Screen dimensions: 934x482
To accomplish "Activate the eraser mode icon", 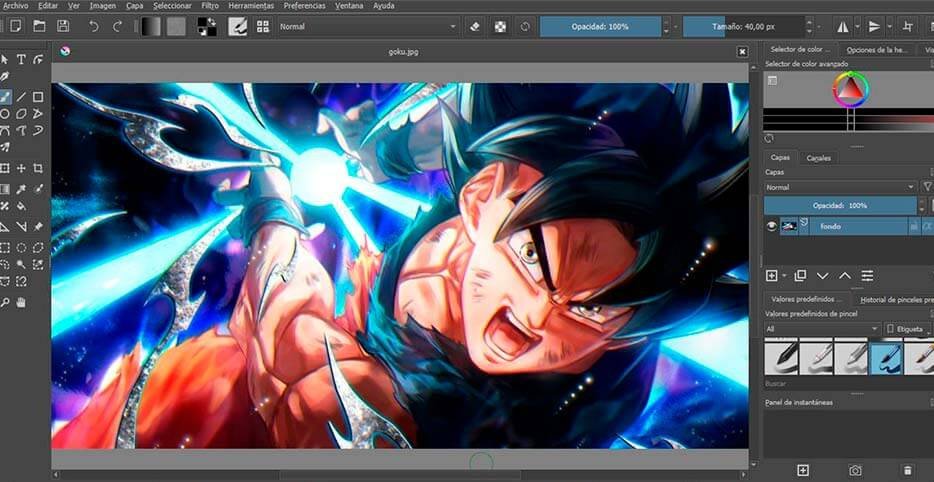I will click(475, 26).
